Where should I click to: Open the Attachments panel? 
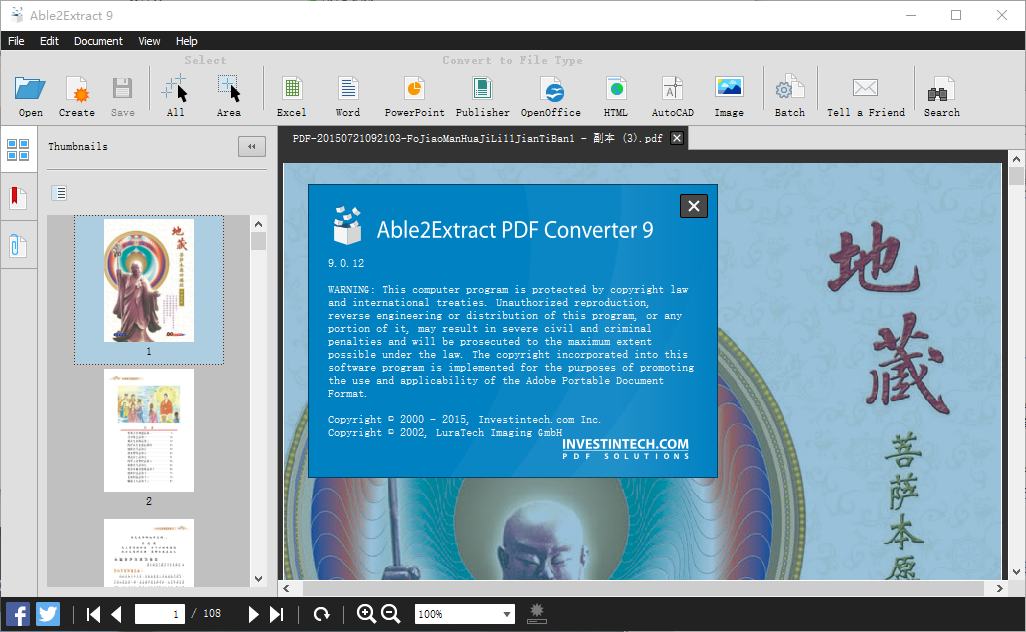click(18, 243)
